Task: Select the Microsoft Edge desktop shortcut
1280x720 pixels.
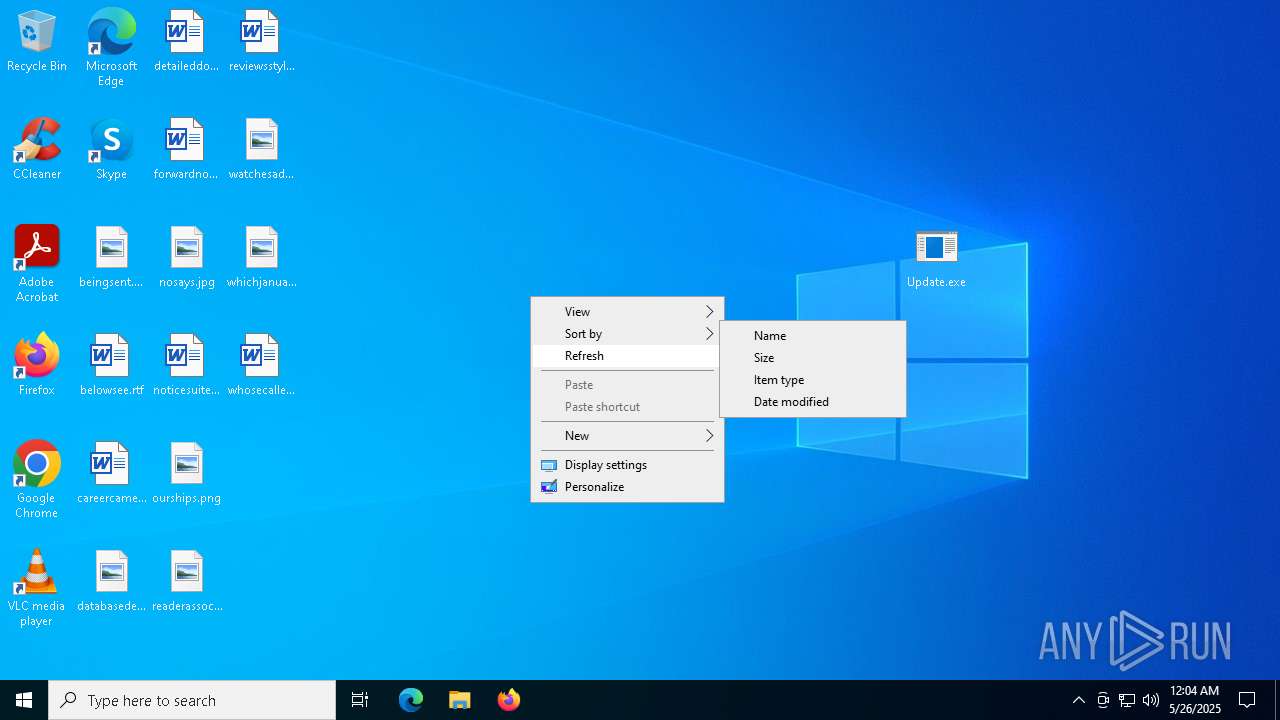Action: click(x=111, y=47)
